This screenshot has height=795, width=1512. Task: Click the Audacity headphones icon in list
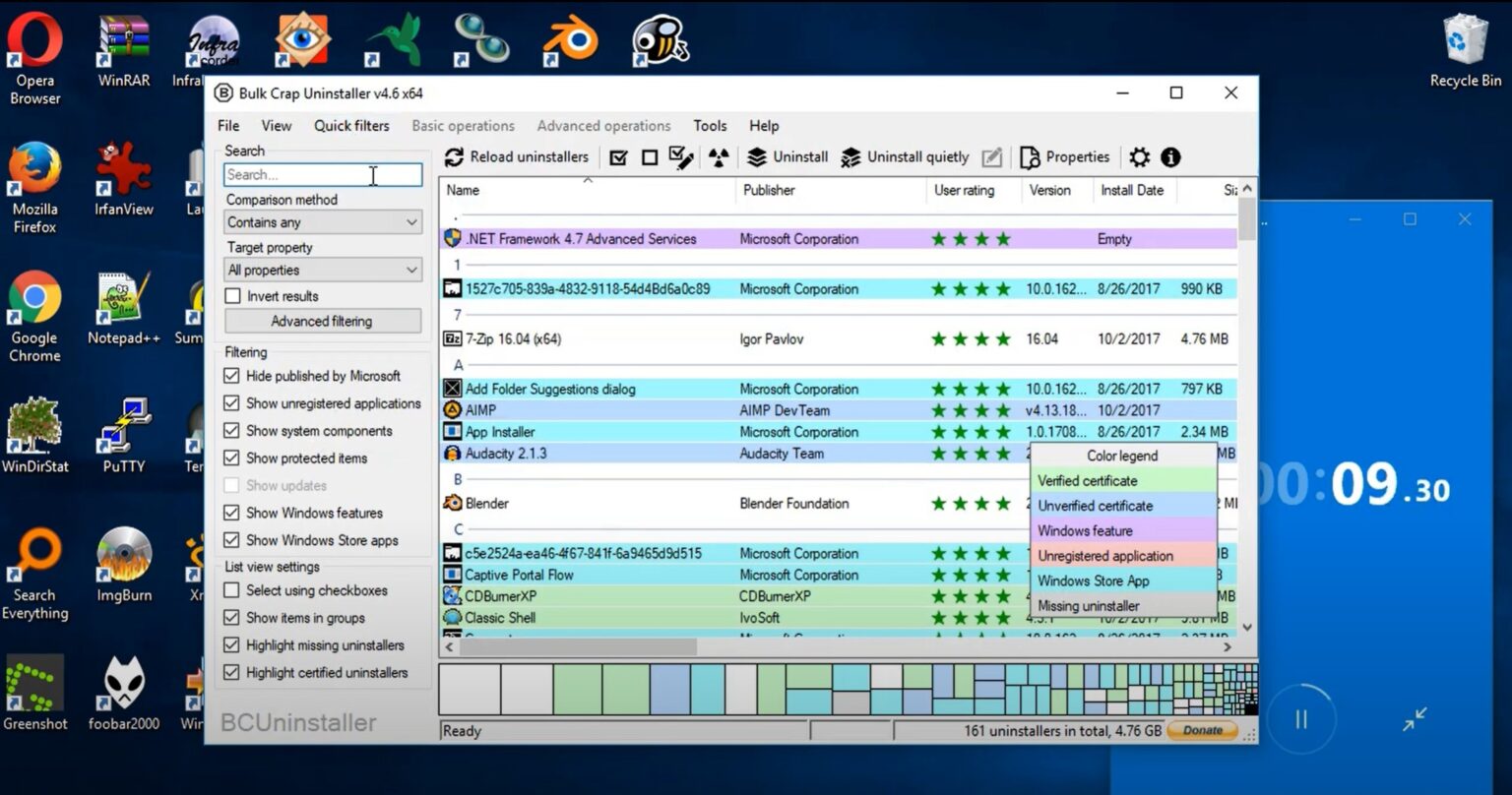[453, 454]
